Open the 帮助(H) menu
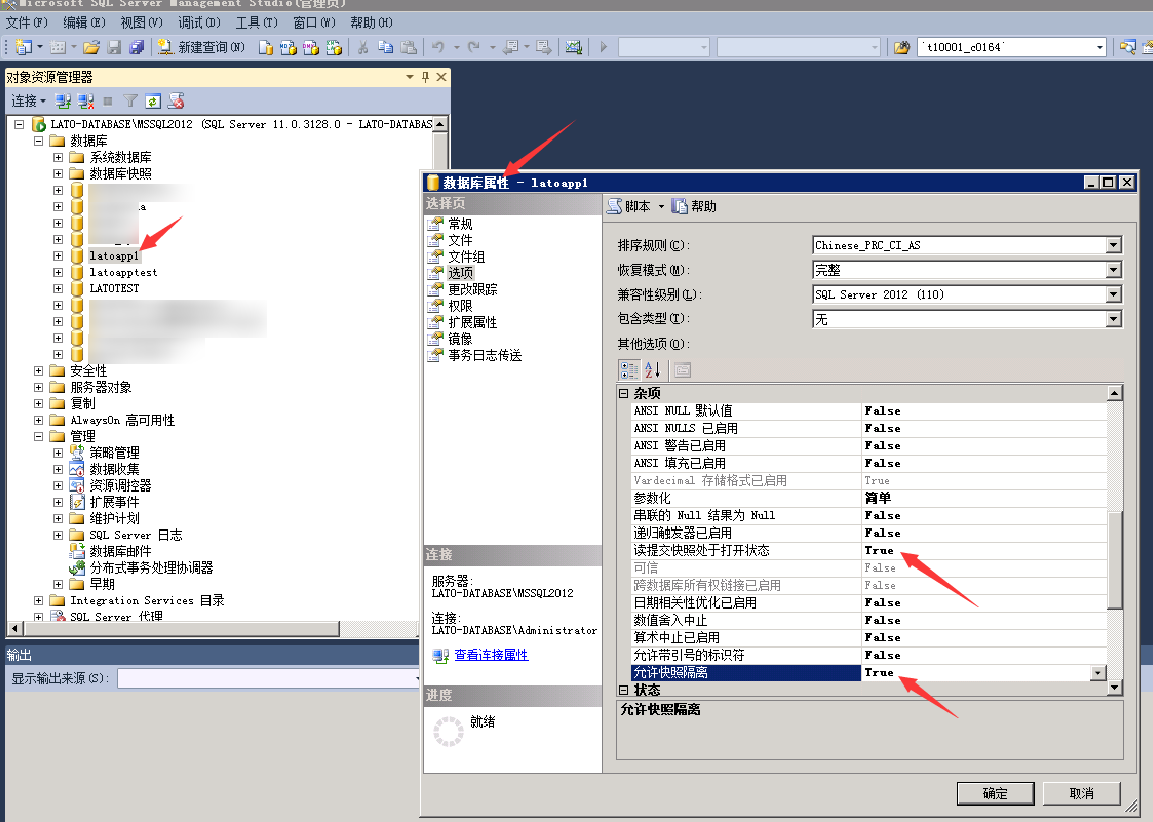Screen dimensions: 1153x822 371,23
